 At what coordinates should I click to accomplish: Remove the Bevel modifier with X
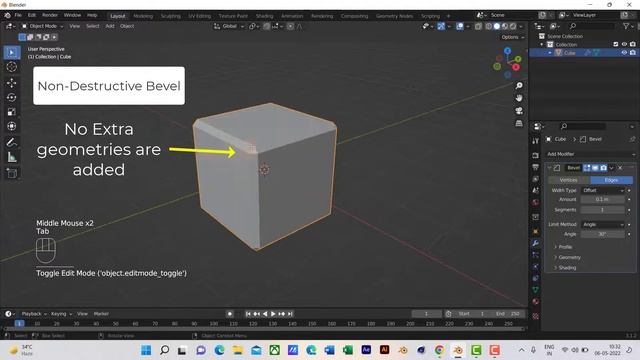[x=620, y=168]
